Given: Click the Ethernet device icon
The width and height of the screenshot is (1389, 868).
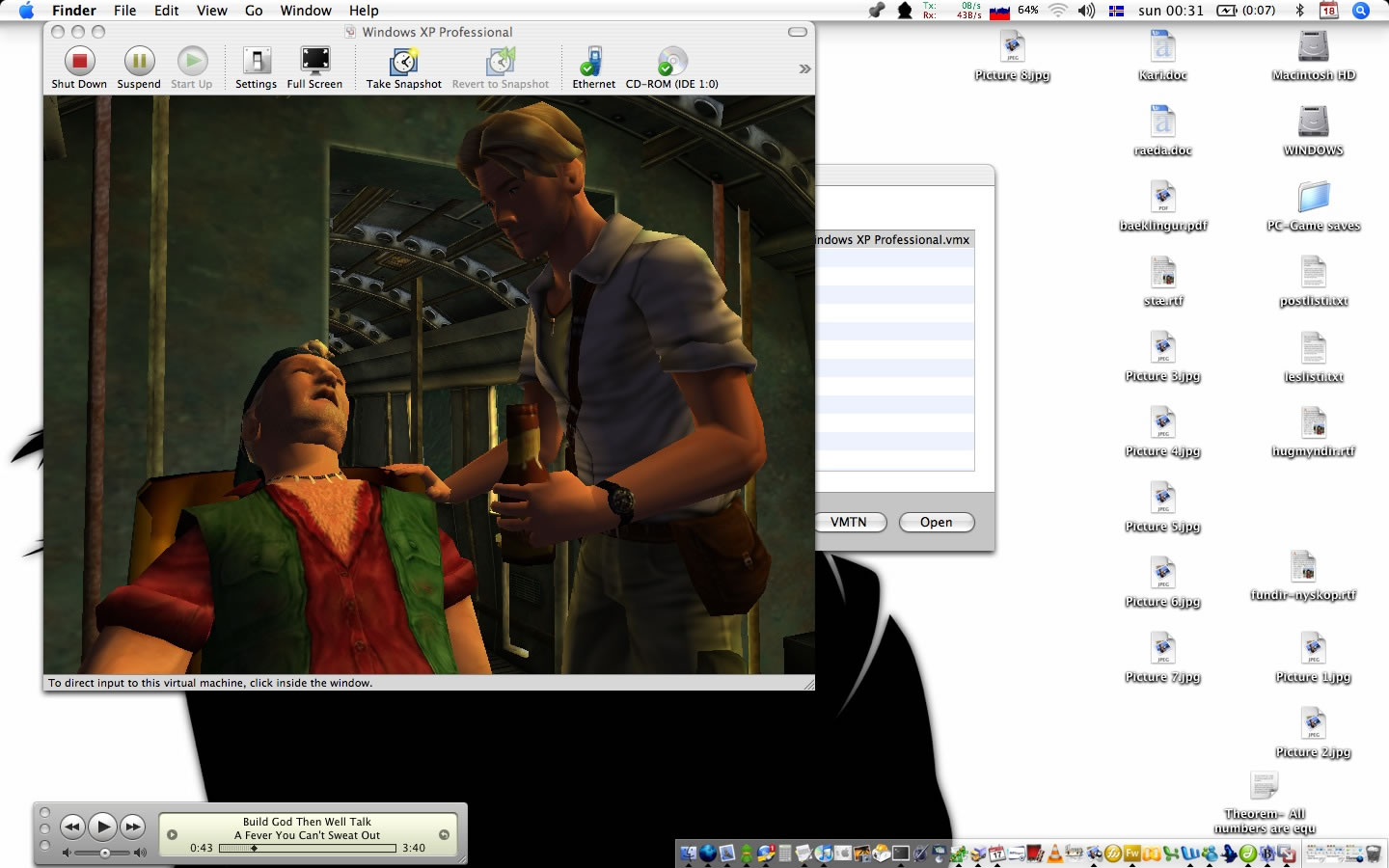Looking at the screenshot, I should tap(593, 68).
